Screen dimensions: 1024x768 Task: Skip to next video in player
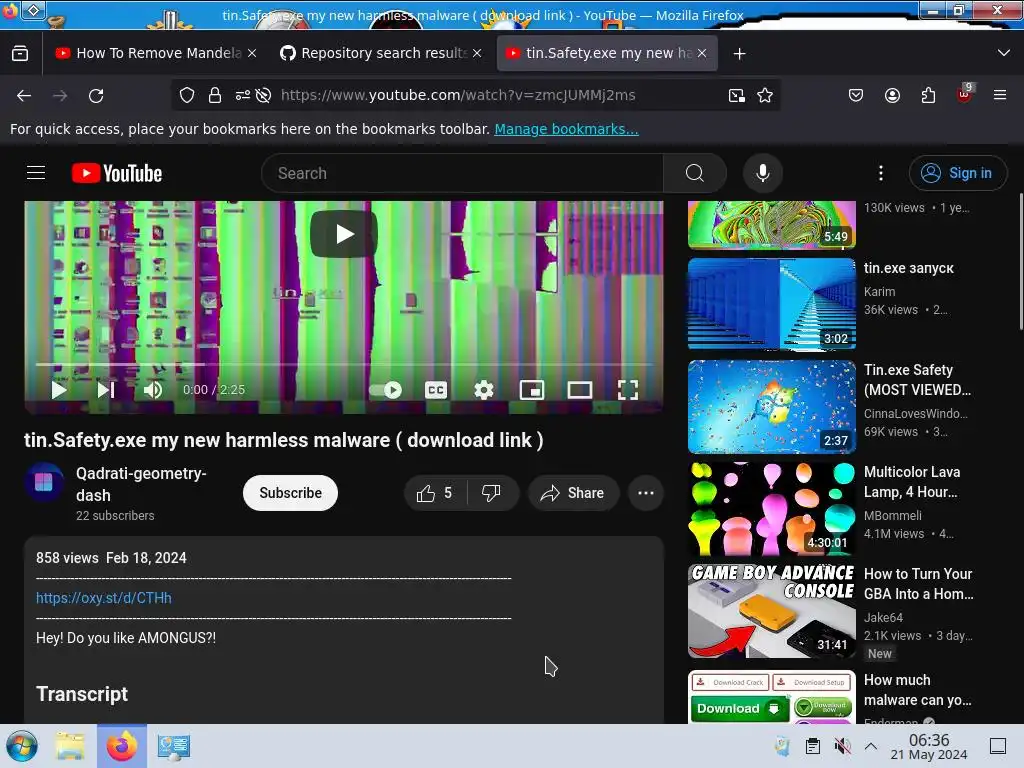point(106,390)
